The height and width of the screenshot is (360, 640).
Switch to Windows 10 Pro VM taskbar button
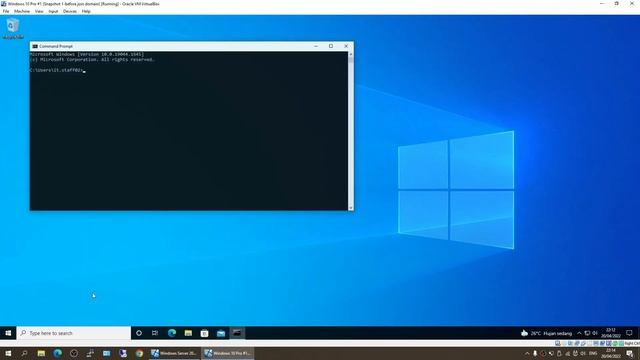(228, 353)
